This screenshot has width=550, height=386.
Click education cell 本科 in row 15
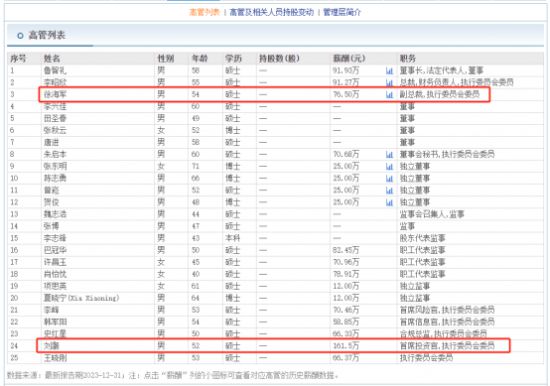[233, 238]
